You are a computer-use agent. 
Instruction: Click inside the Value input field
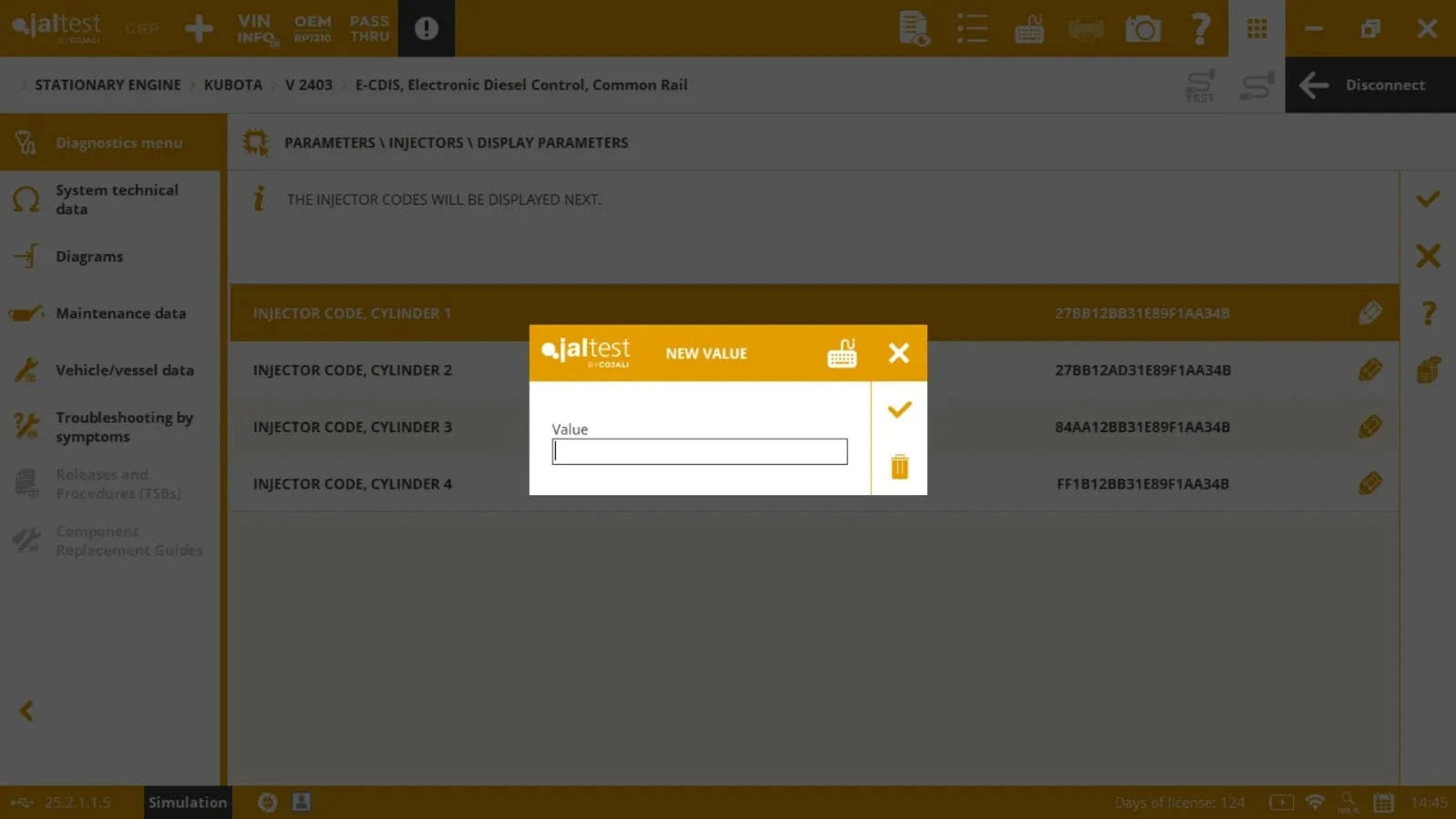click(699, 450)
